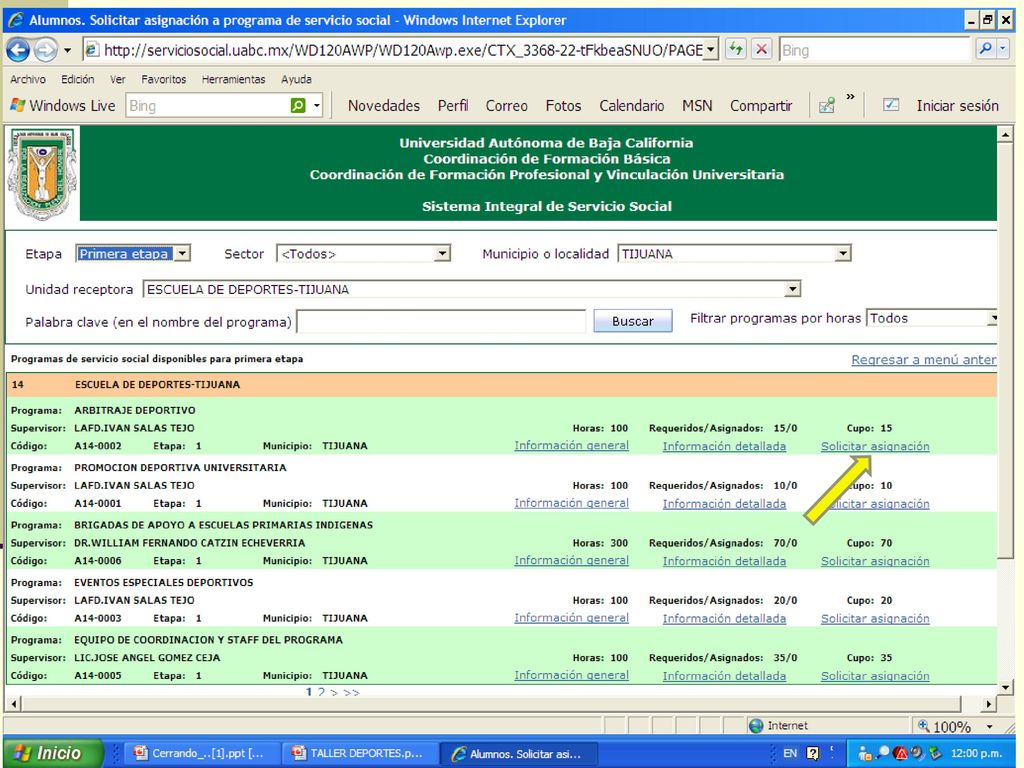Open the 100% zoom level dropdown
Viewport: 1024px width, 768px height.
click(989, 727)
